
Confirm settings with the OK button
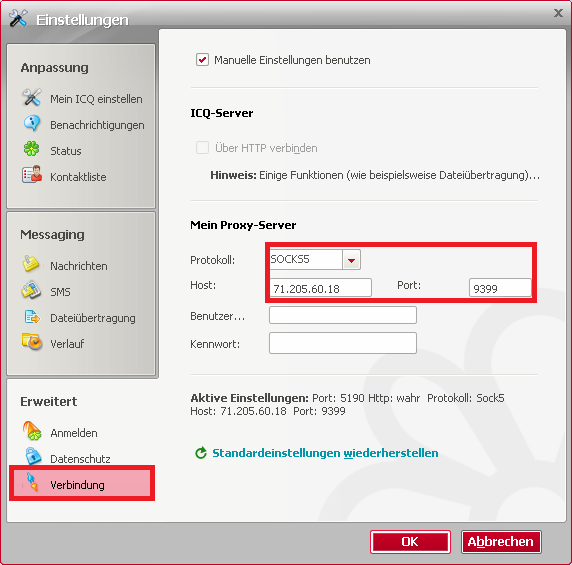click(410, 542)
